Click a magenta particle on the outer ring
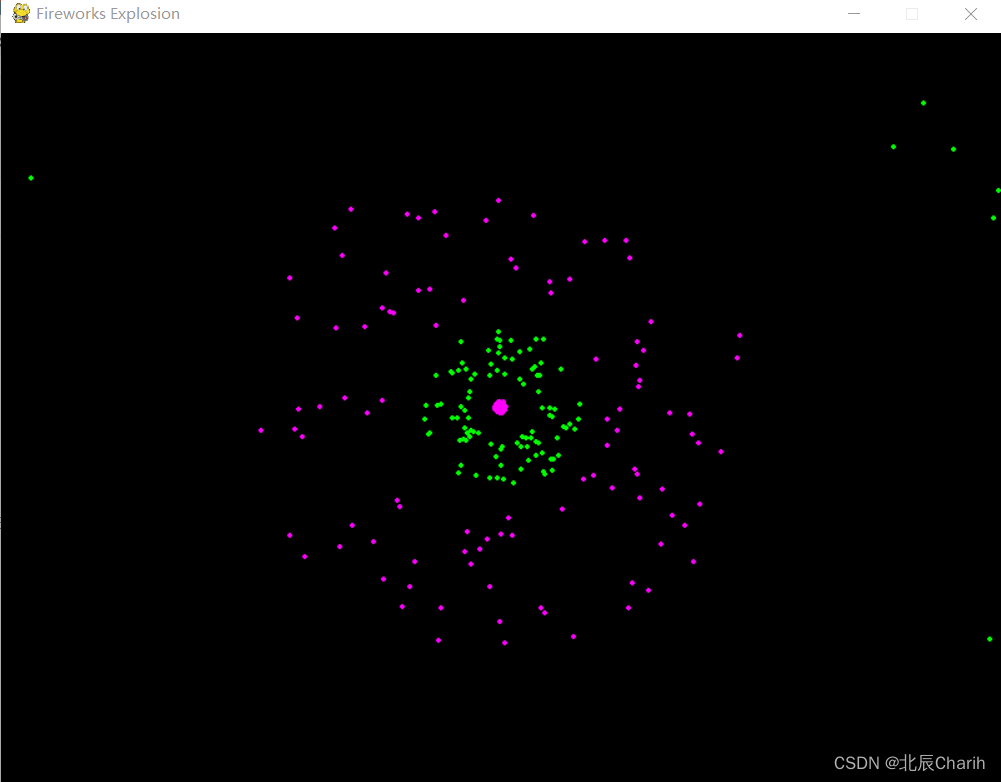This screenshot has width=1001, height=782. (x=349, y=209)
